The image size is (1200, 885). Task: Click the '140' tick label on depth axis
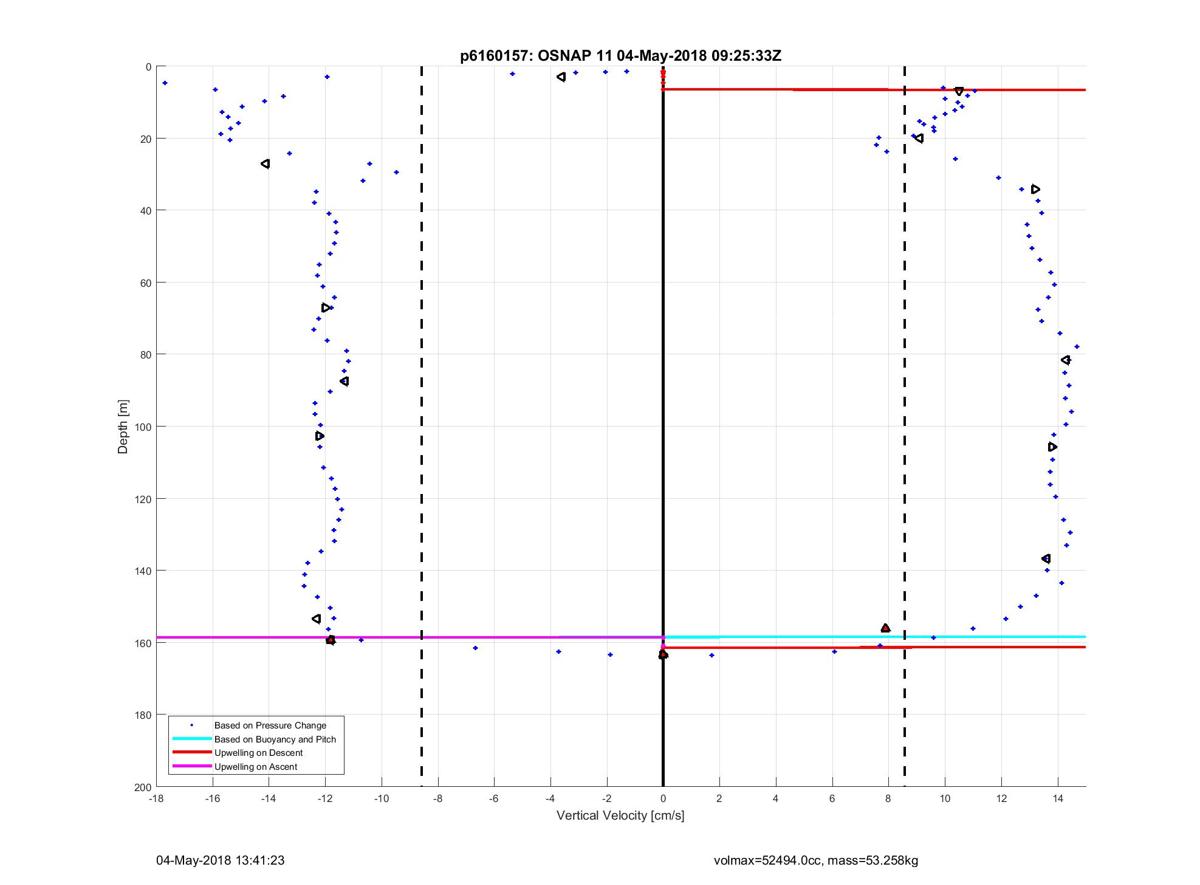pos(141,571)
